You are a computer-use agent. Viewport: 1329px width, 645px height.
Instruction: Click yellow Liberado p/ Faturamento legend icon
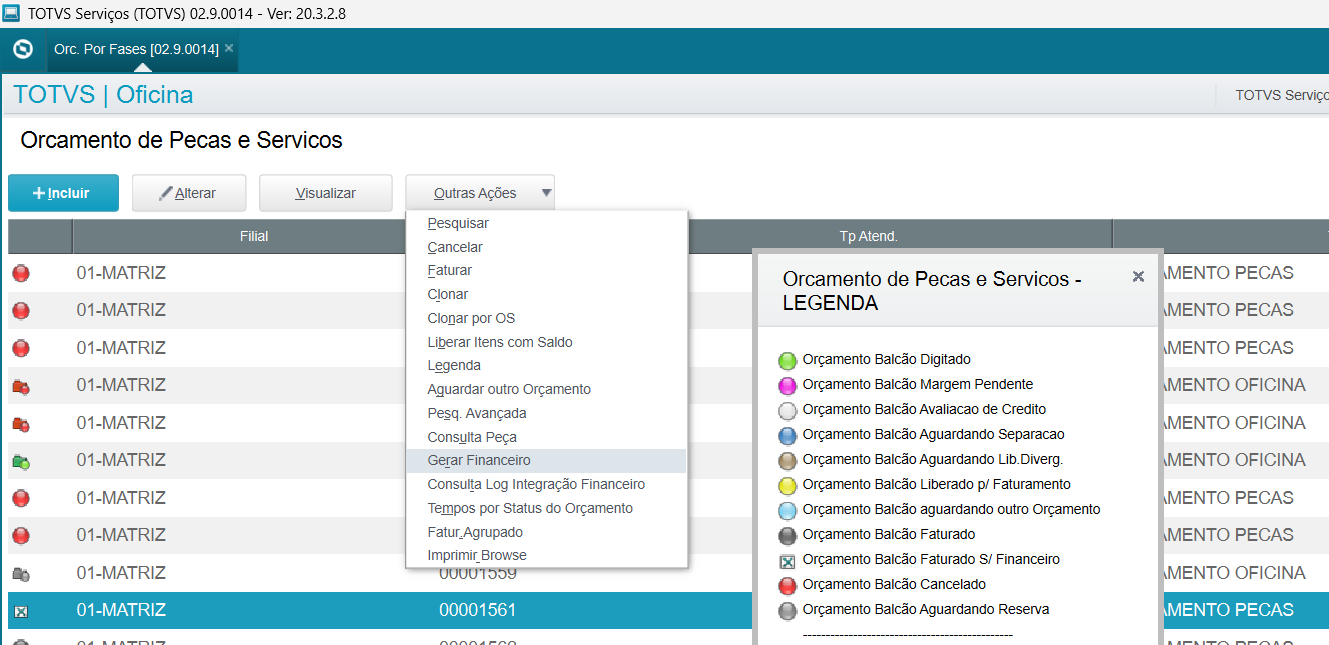coord(787,485)
